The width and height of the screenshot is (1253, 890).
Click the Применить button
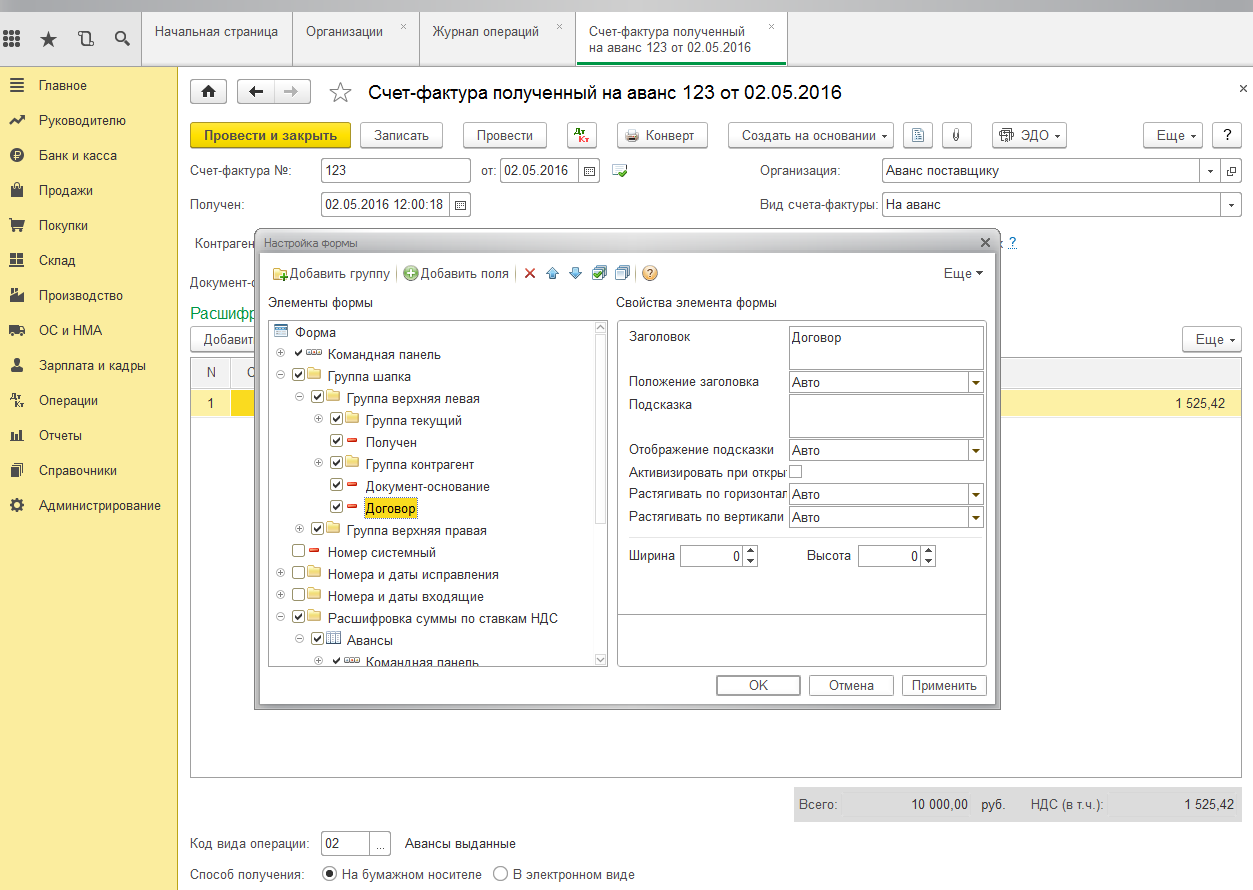click(944, 685)
